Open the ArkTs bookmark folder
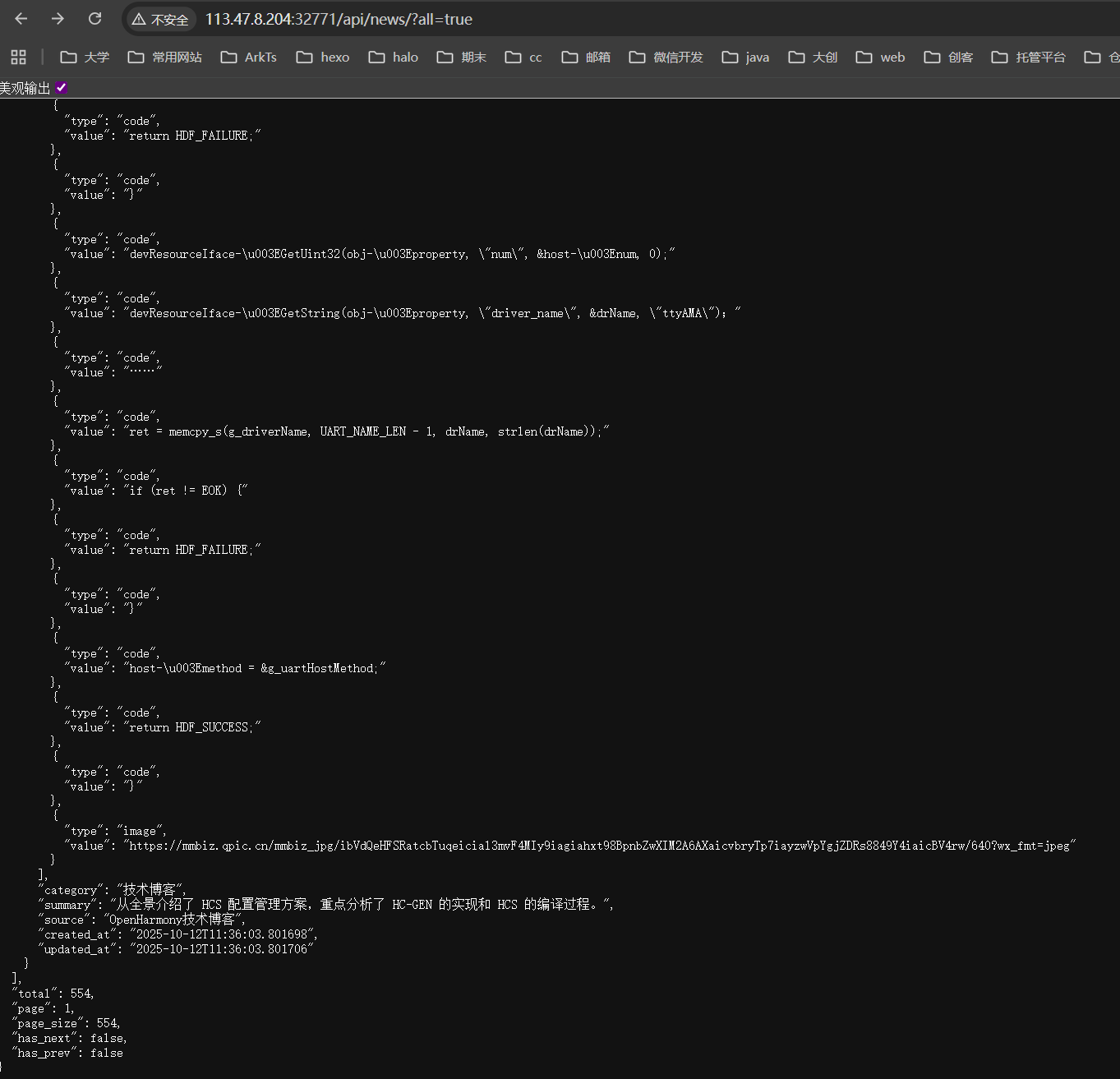This screenshot has width=1120, height=1079. tap(249, 57)
